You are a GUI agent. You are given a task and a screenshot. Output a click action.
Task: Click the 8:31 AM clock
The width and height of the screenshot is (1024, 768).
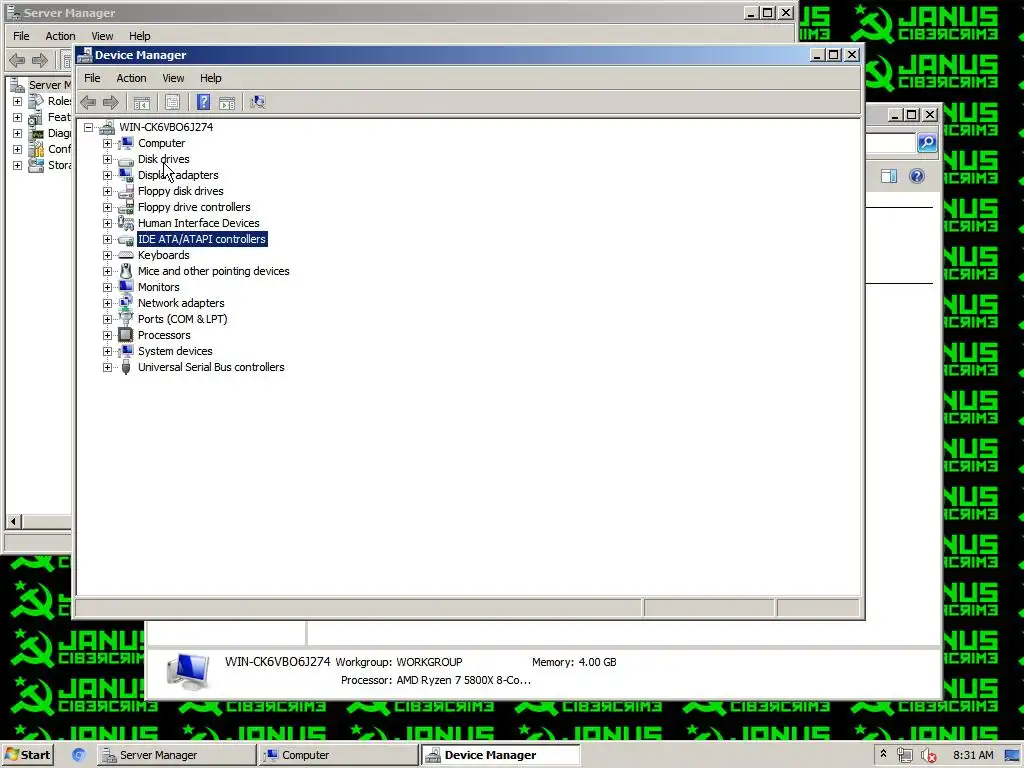pyautogui.click(x=973, y=755)
